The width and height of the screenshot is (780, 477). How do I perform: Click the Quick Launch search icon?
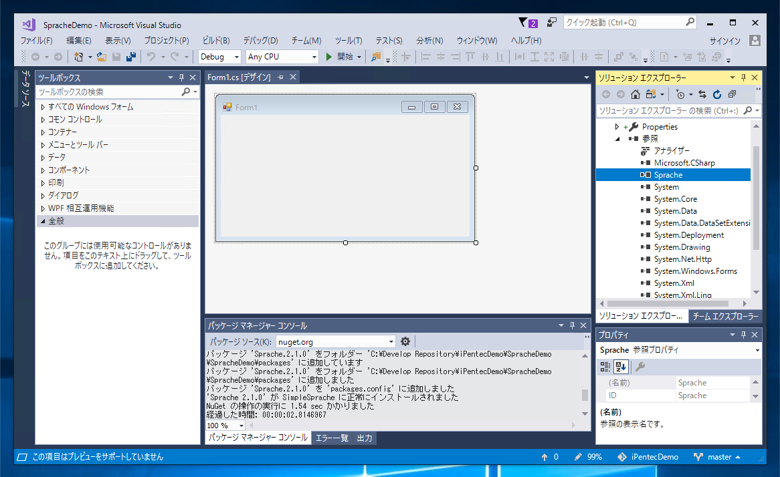click(690, 22)
